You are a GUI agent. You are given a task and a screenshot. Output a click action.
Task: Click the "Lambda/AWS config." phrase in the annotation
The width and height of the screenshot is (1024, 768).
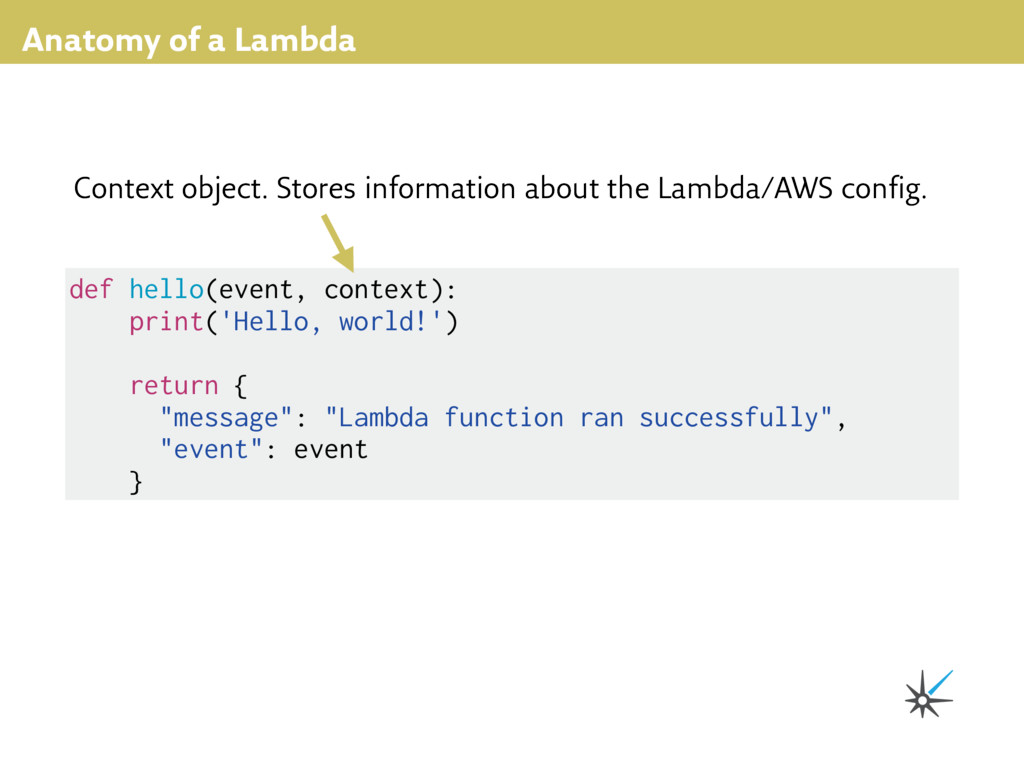click(792, 188)
